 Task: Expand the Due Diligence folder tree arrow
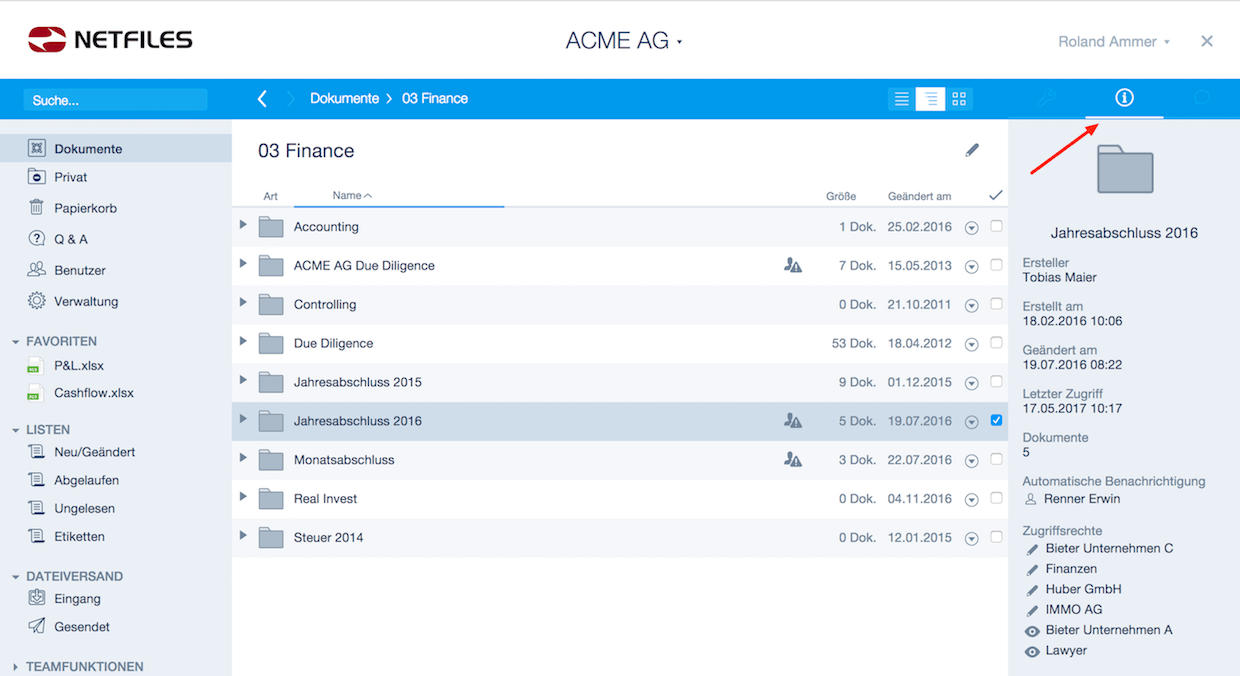coord(243,342)
